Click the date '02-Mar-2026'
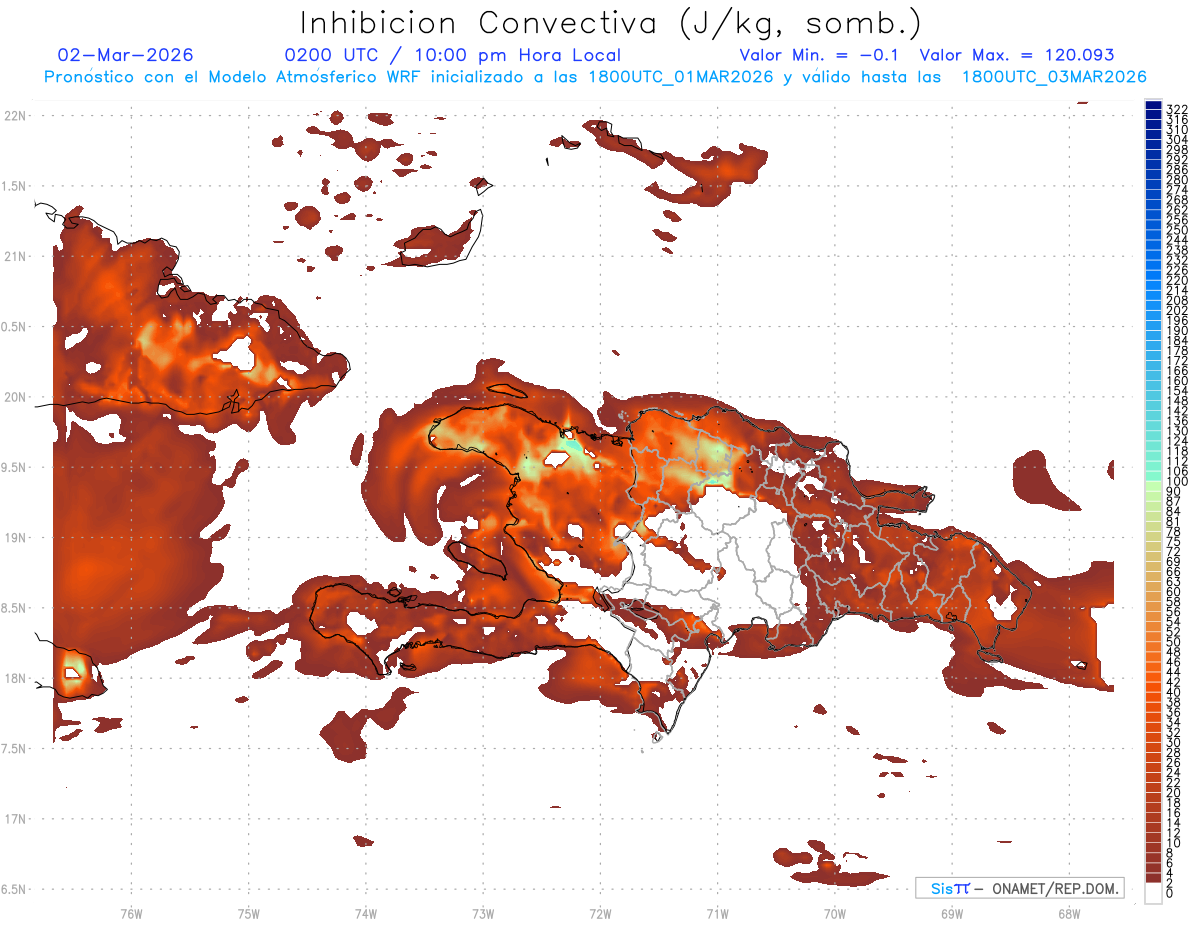The height and width of the screenshot is (927, 1200). click(126, 55)
